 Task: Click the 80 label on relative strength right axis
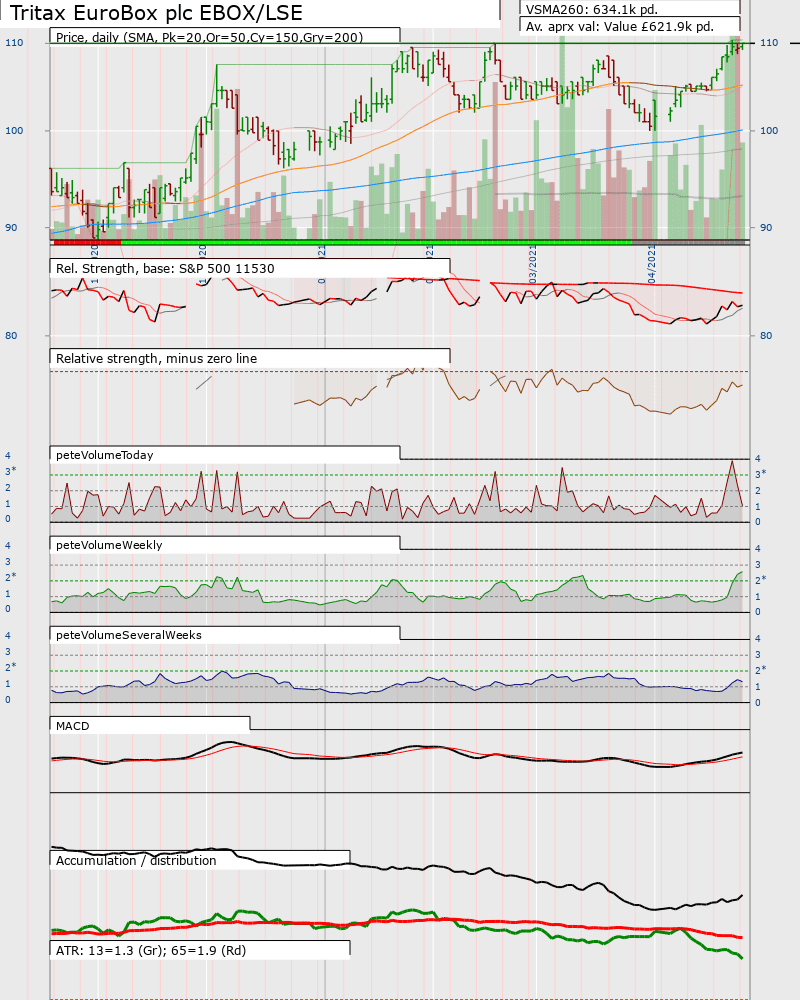pyautogui.click(x=766, y=335)
